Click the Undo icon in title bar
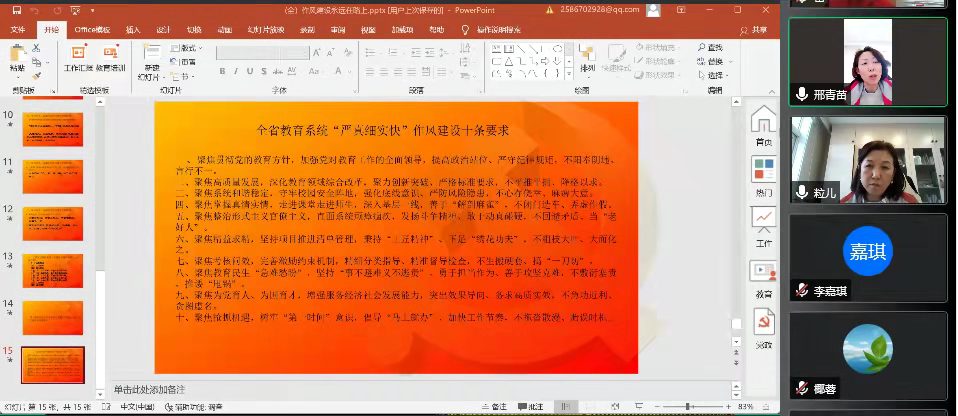The height and width of the screenshot is (416, 958). pyautogui.click(x=35, y=10)
